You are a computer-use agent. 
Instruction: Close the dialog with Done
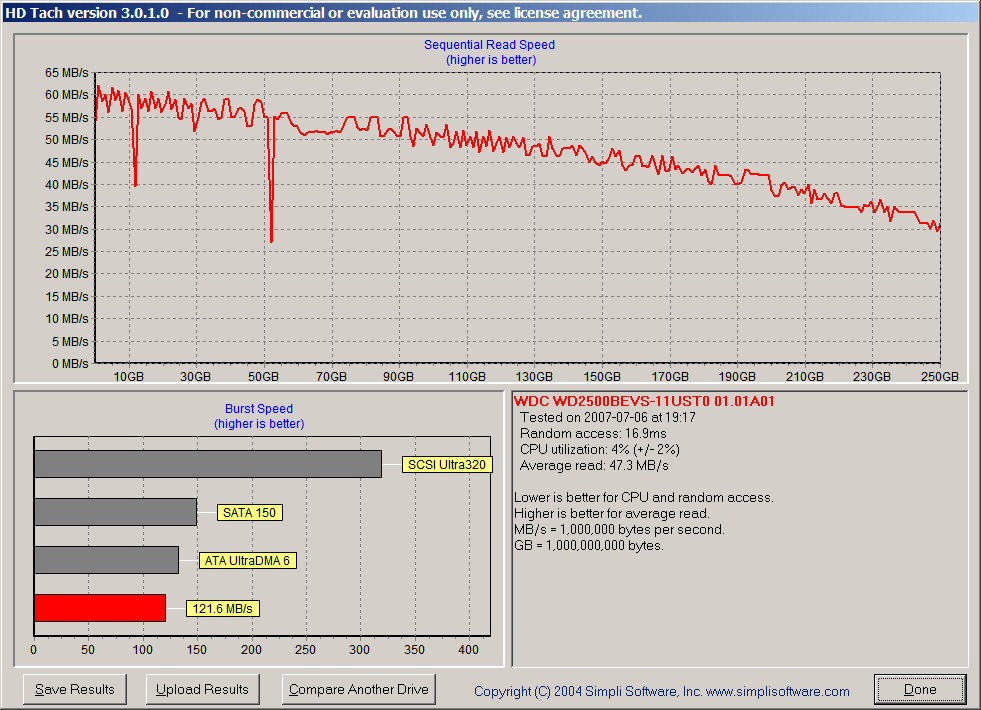coord(920,689)
